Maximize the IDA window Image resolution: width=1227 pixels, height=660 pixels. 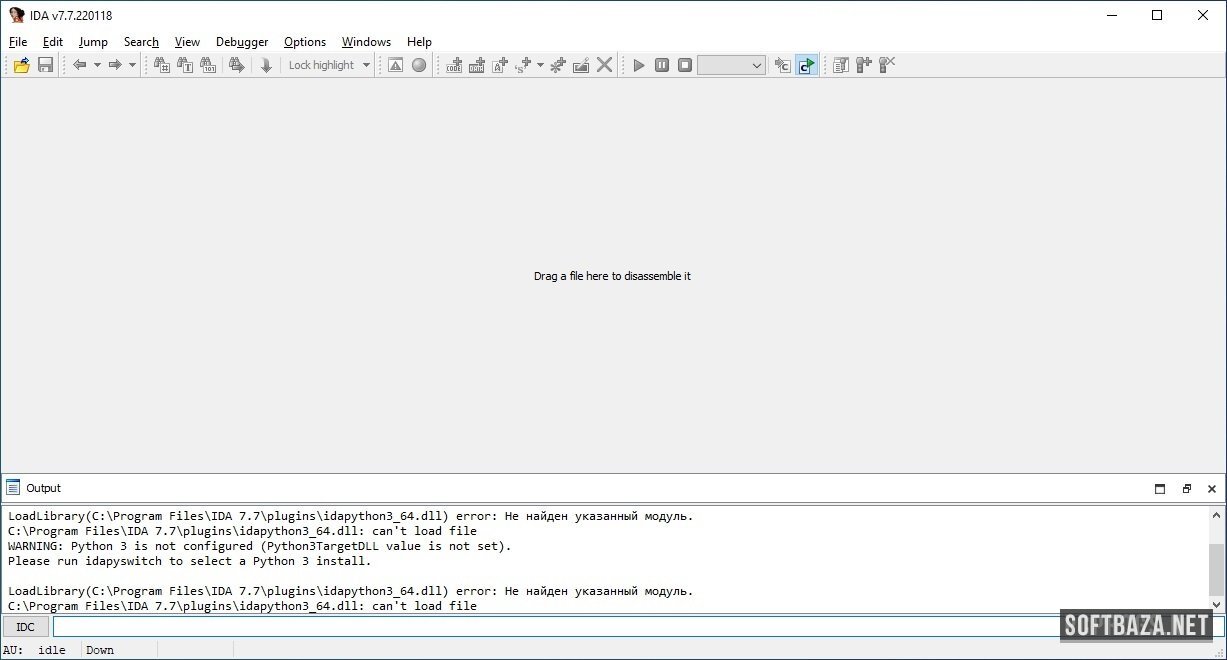tap(1157, 15)
